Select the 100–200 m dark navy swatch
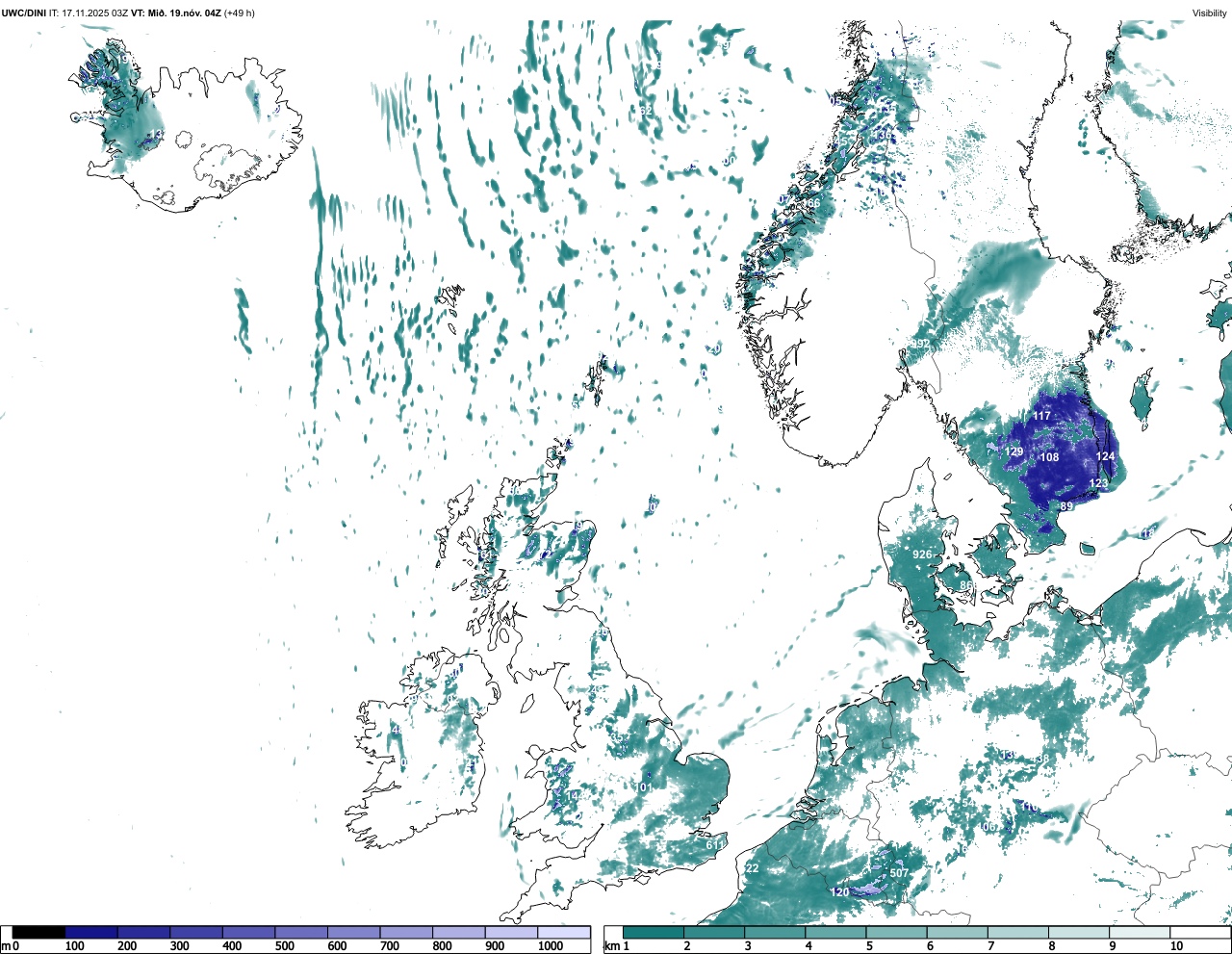 pos(91,933)
